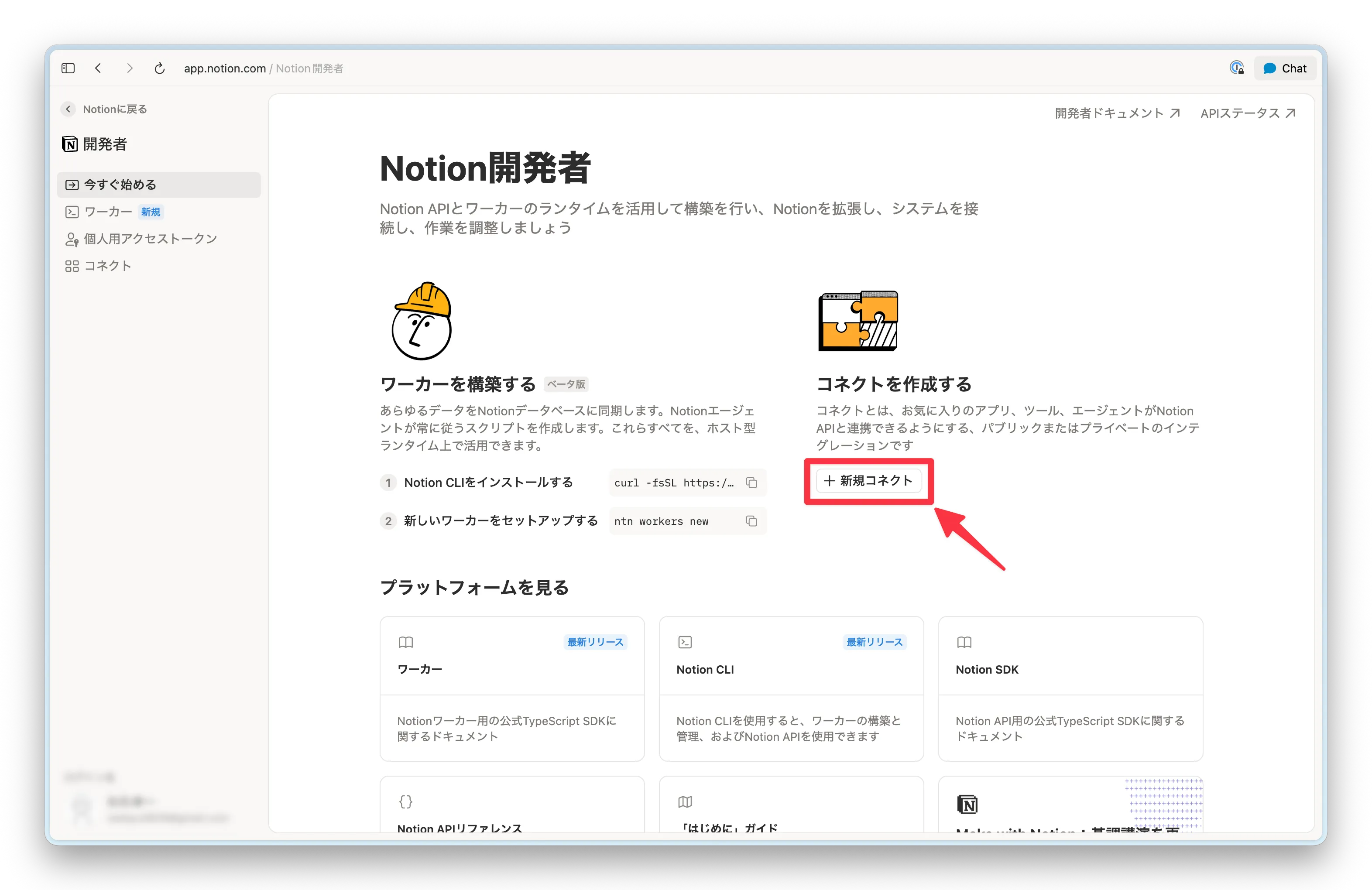Click the book icon on the Notion SDK card
Image resolution: width=1372 pixels, height=890 pixels.
pos(964,642)
